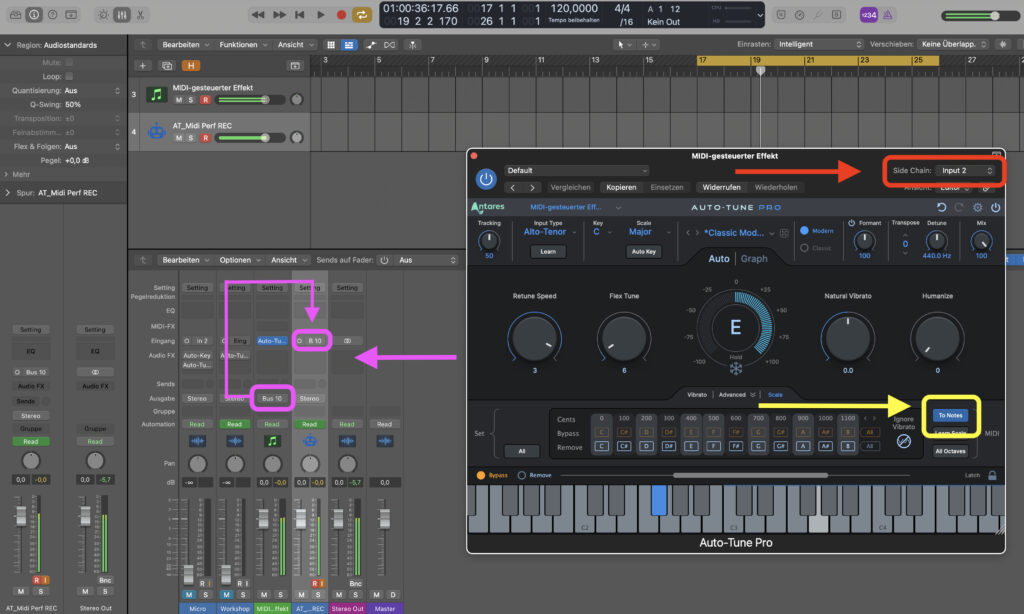Click the Fast Forward transport button
This screenshot has width=1024, height=614.
tap(280, 14)
